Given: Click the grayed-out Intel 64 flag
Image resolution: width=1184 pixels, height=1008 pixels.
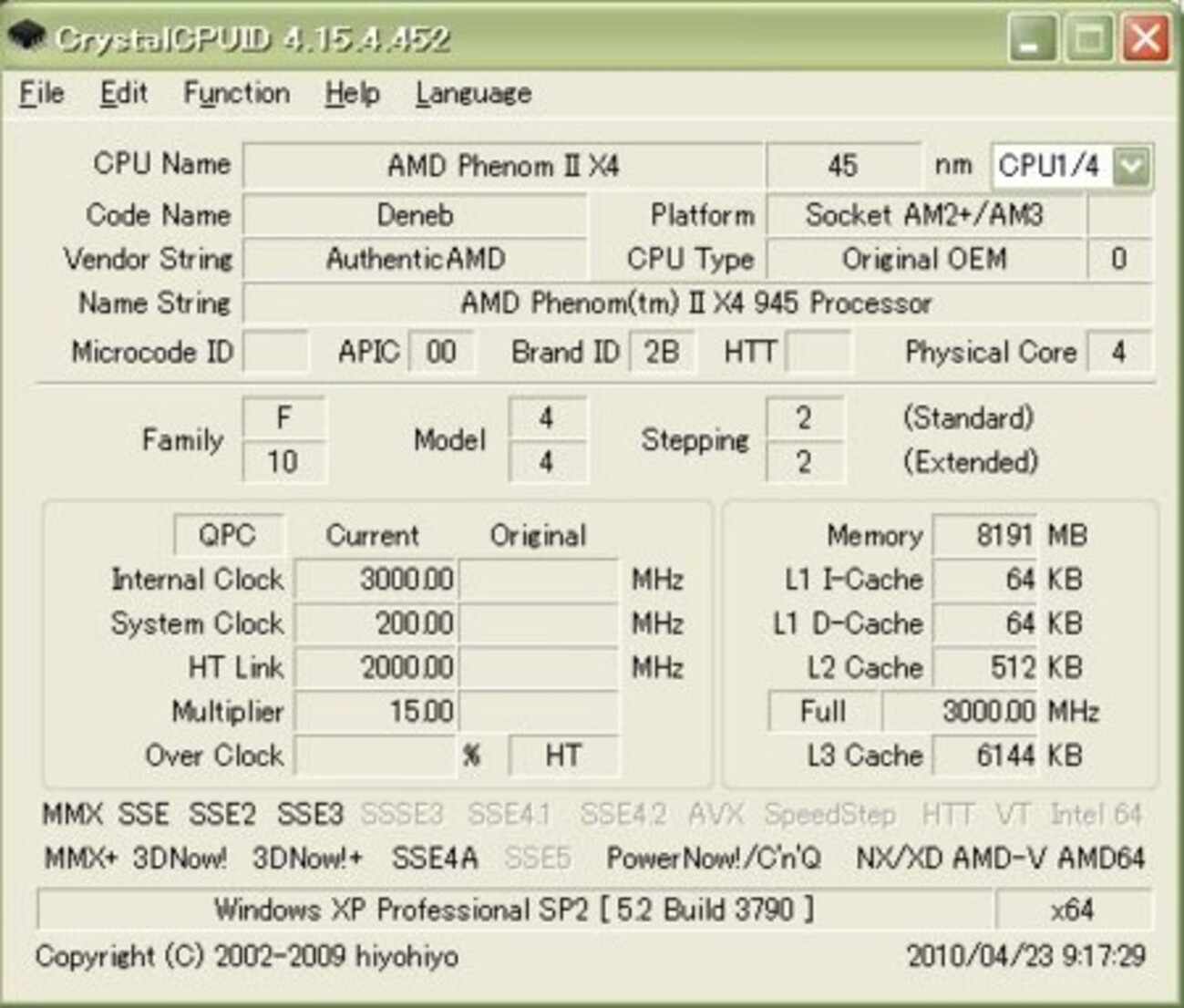Looking at the screenshot, I should point(1096,814).
